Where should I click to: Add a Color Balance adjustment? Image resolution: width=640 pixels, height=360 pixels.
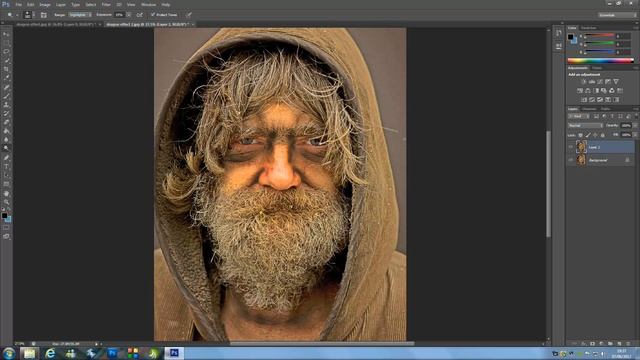tap(588, 91)
